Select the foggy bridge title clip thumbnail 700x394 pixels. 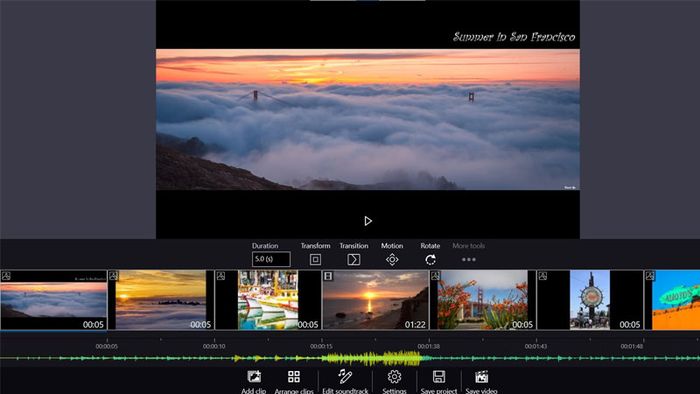click(x=54, y=300)
